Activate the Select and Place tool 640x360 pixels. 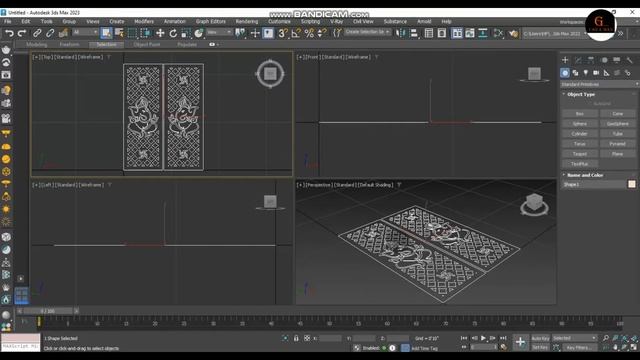click(x=199, y=33)
